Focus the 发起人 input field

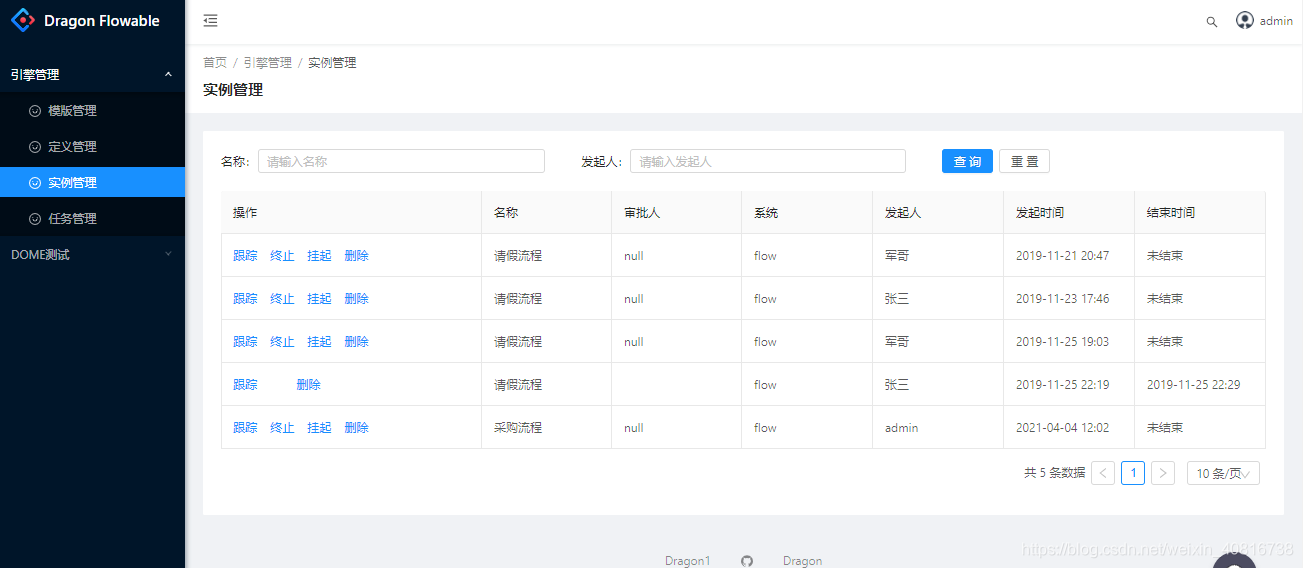[768, 161]
